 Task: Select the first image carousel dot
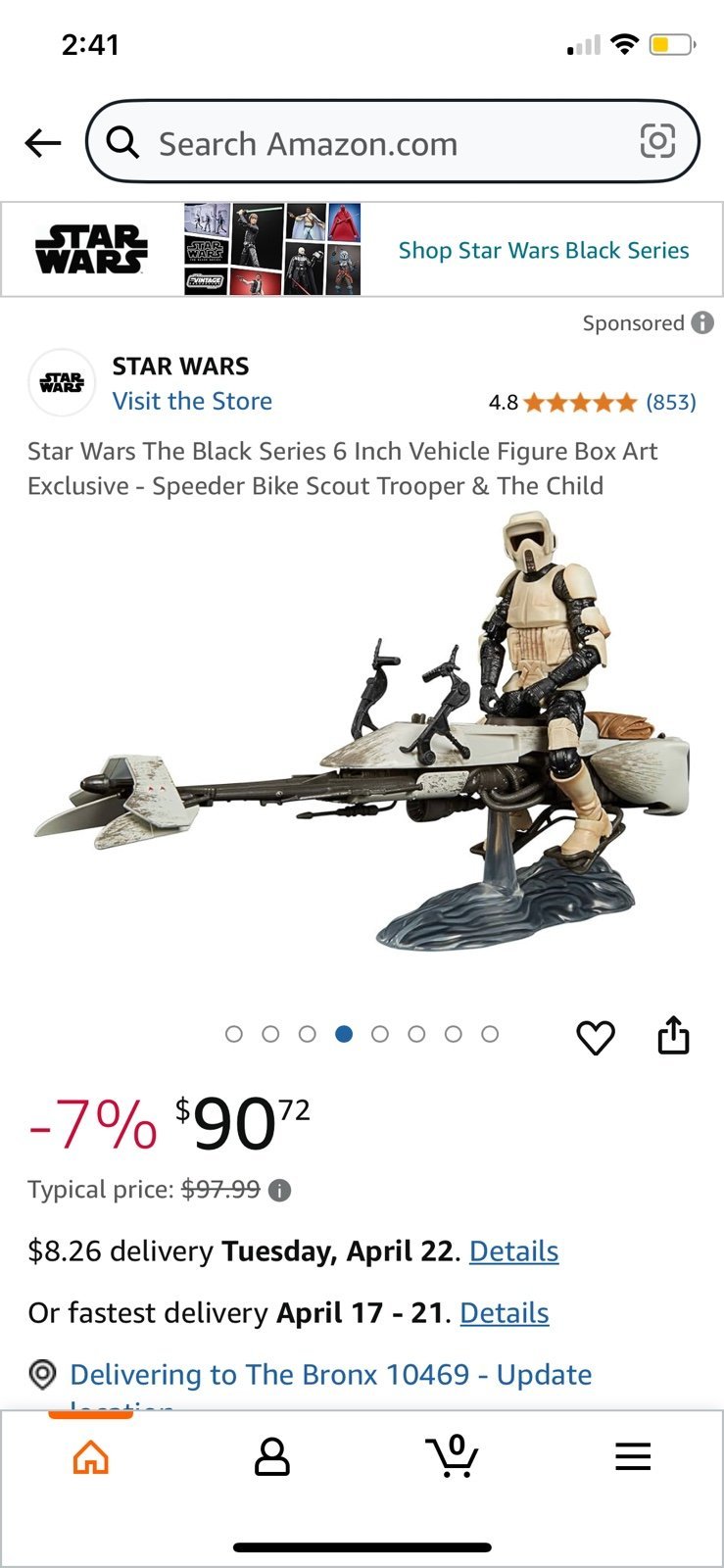point(233,1034)
